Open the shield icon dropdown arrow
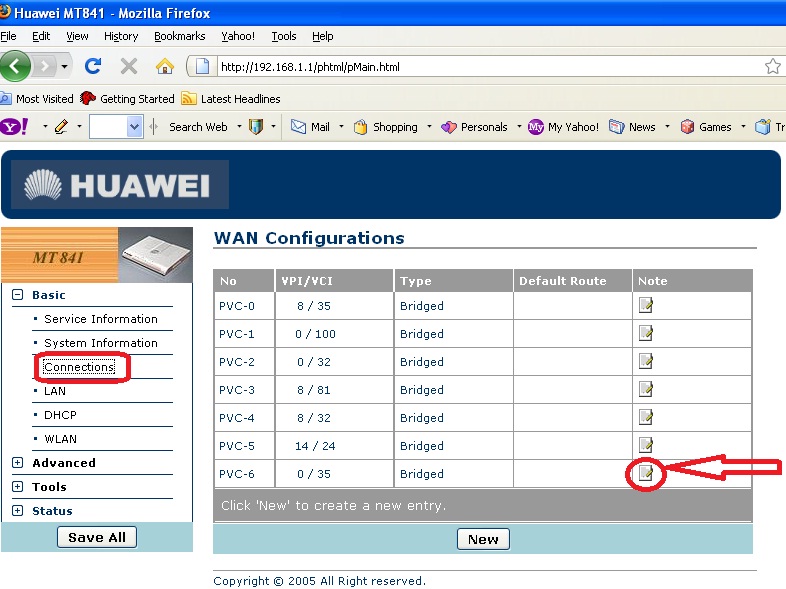This screenshot has width=786, height=589. [273, 127]
